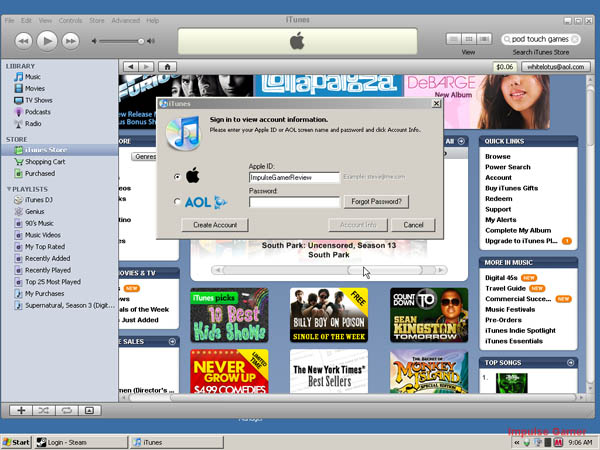
Task: Open the Power Search quick link
Action: [508, 167]
